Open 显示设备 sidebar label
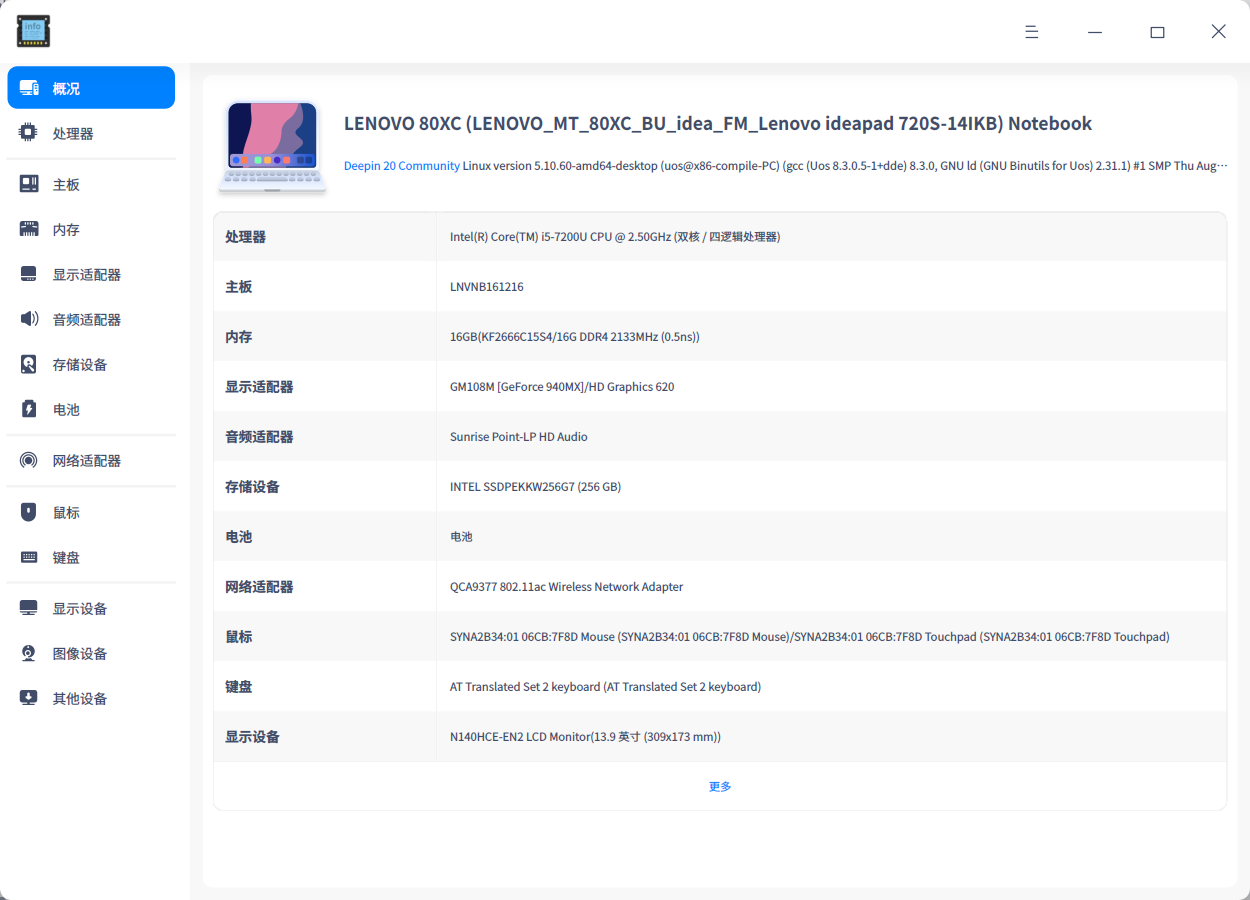 80,608
